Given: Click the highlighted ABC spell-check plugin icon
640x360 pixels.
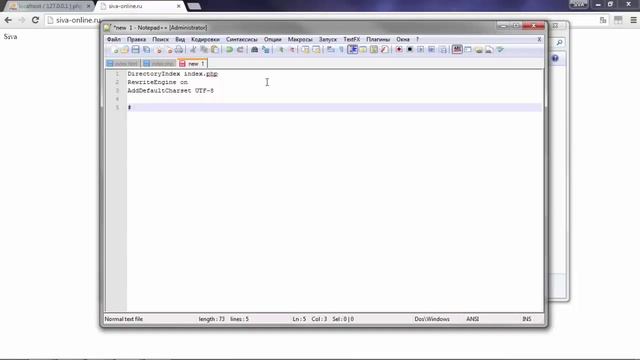Looking at the screenshot, I should pos(457,50).
